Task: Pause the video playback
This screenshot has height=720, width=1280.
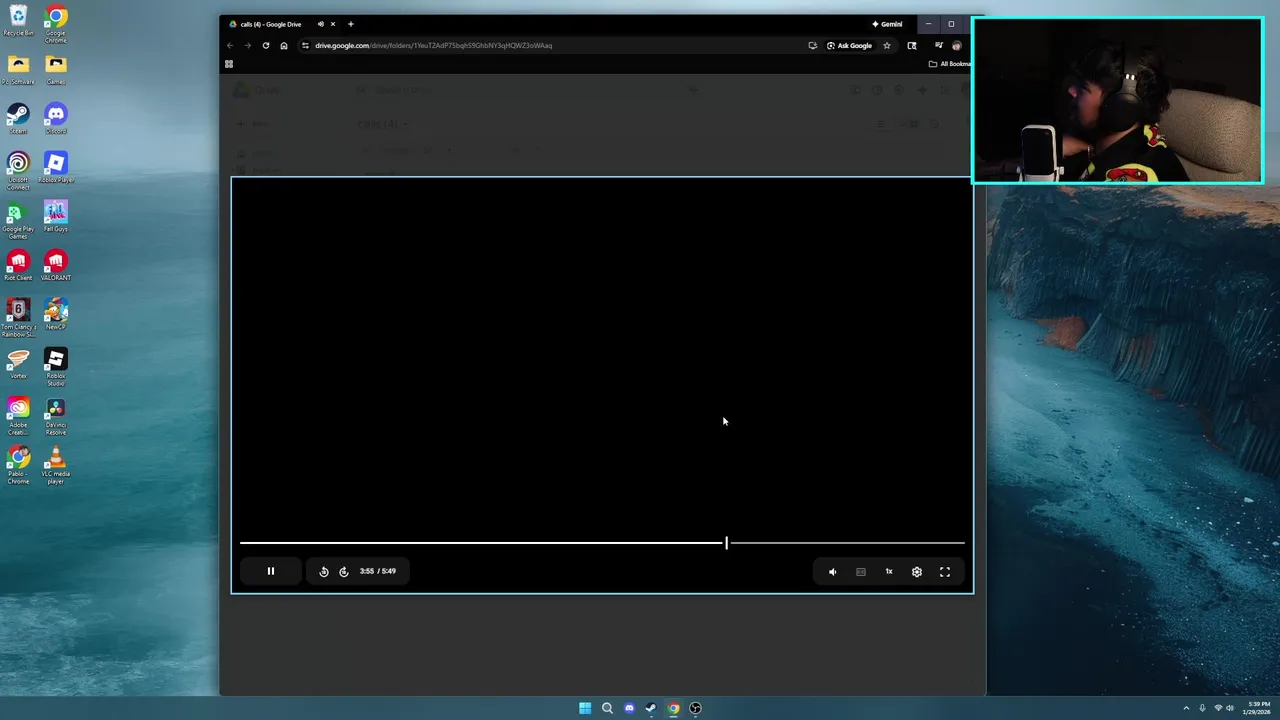Action: pos(270,571)
